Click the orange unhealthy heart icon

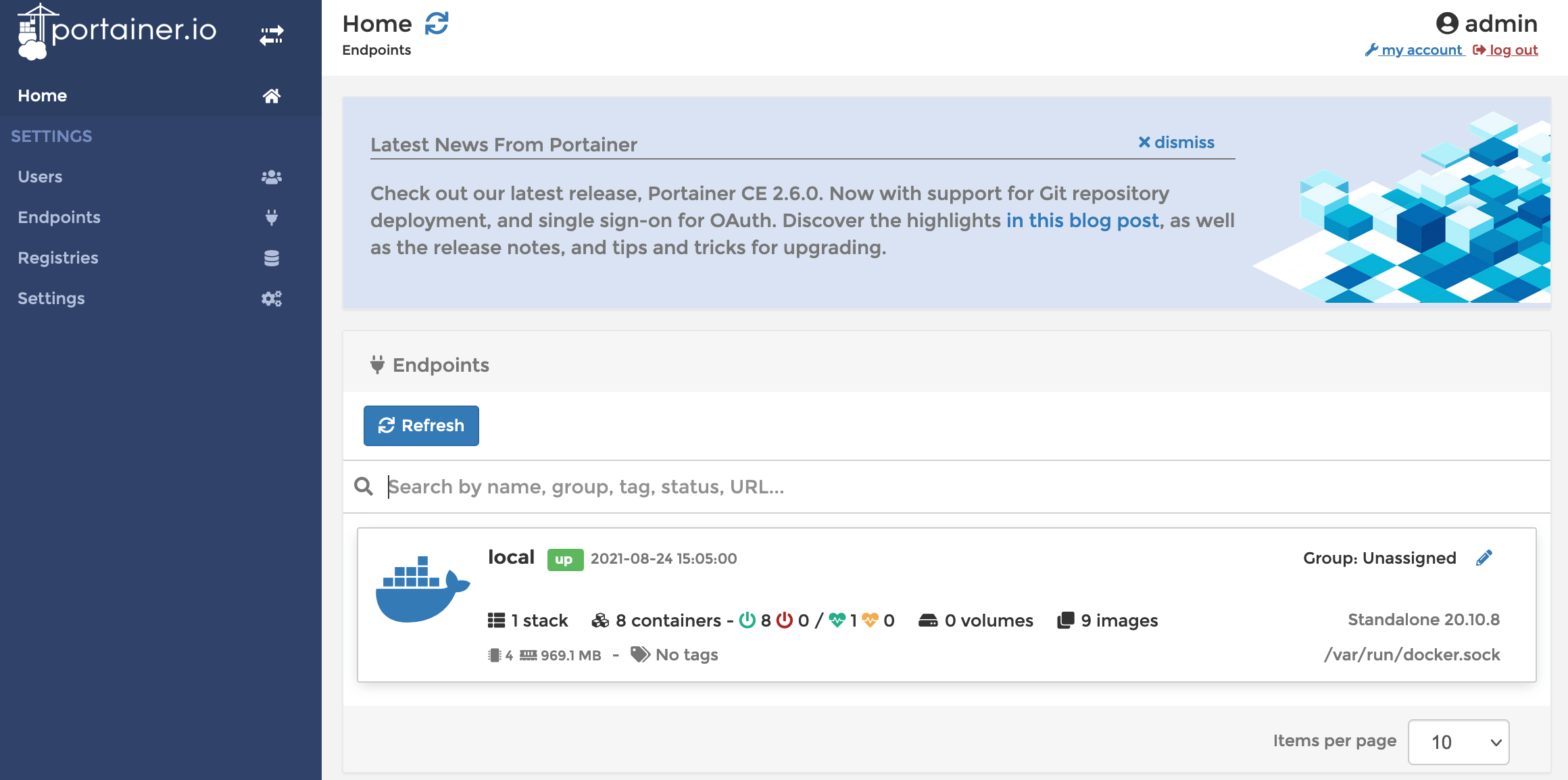click(871, 620)
